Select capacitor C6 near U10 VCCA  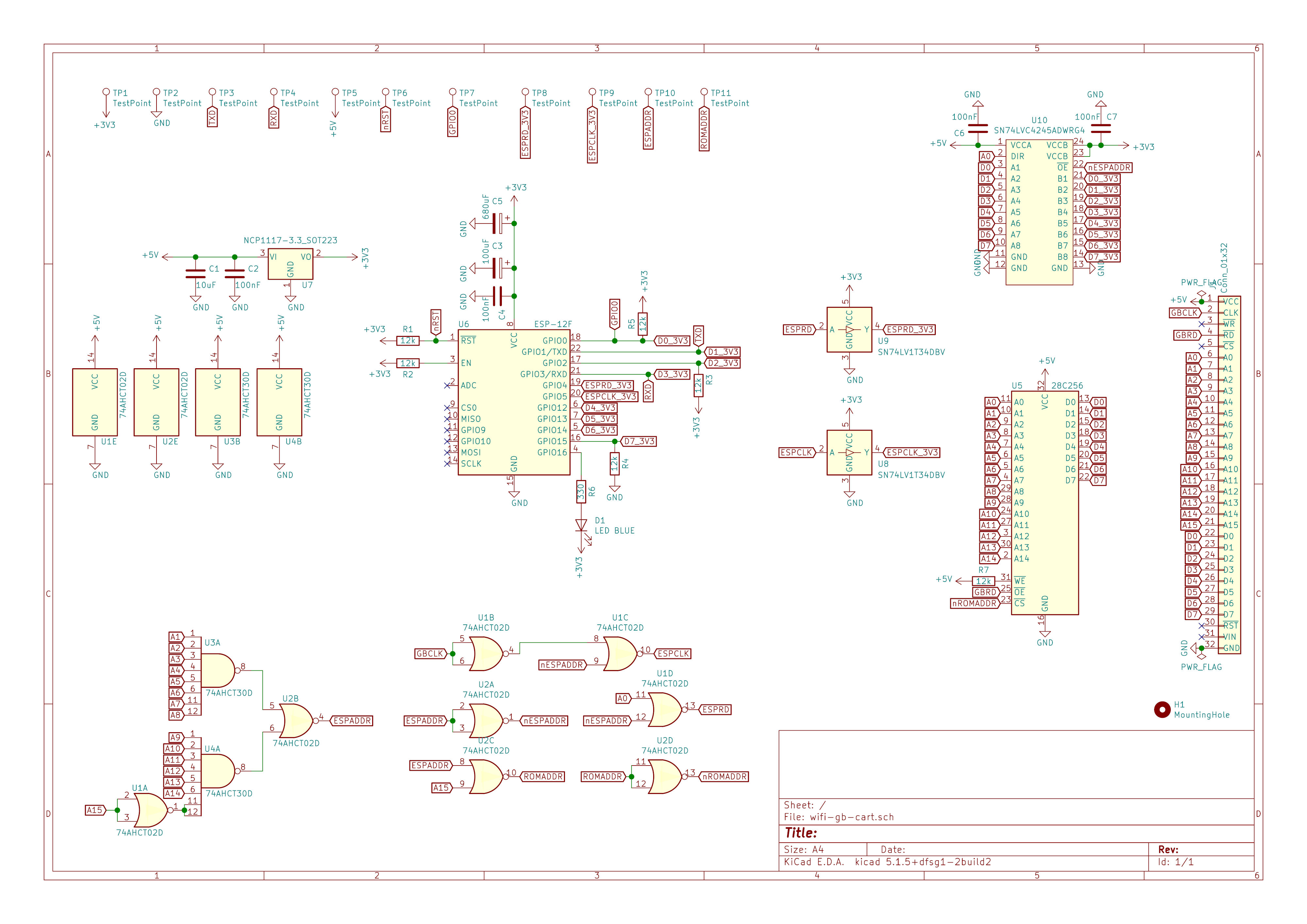click(x=978, y=129)
